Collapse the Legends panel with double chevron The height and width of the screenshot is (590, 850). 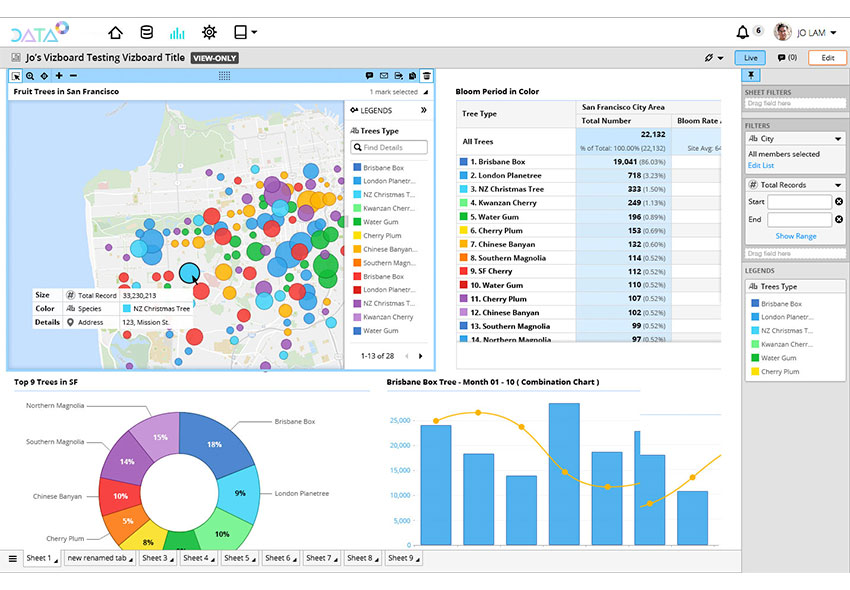click(423, 110)
